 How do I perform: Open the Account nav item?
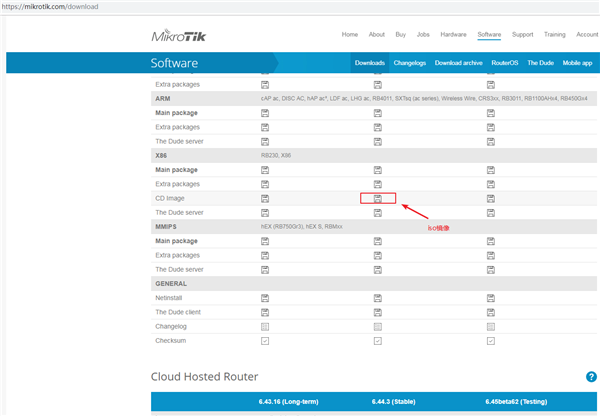pos(587,34)
